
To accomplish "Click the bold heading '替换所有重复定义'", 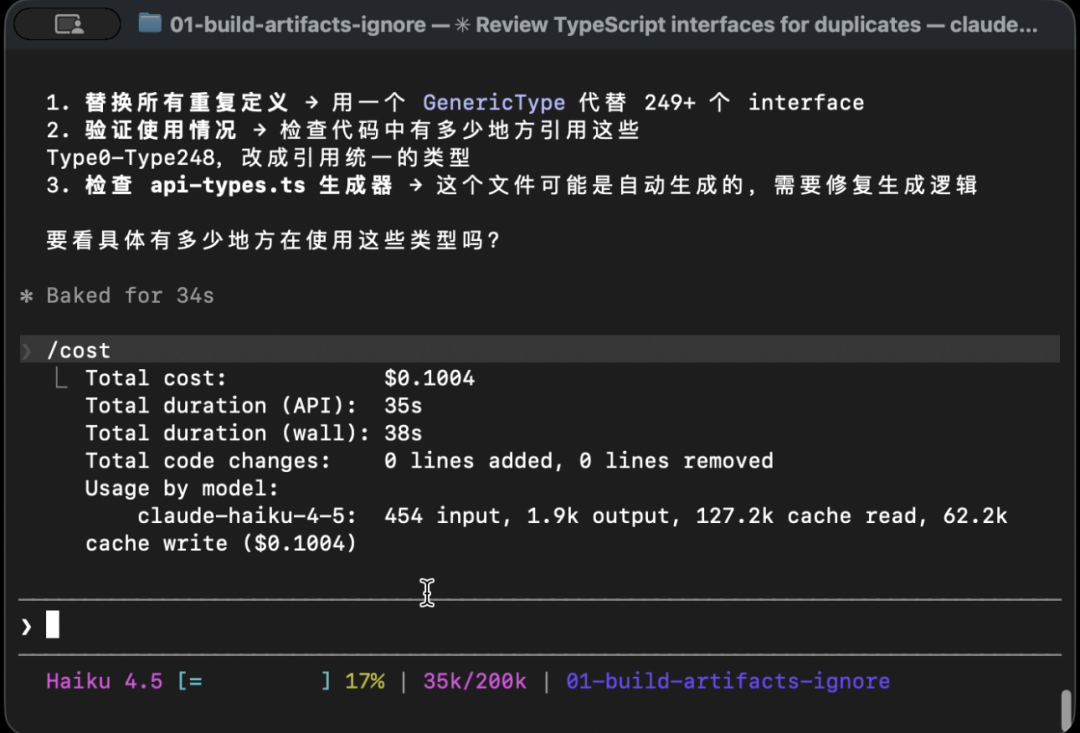I will tap(187, 103).
